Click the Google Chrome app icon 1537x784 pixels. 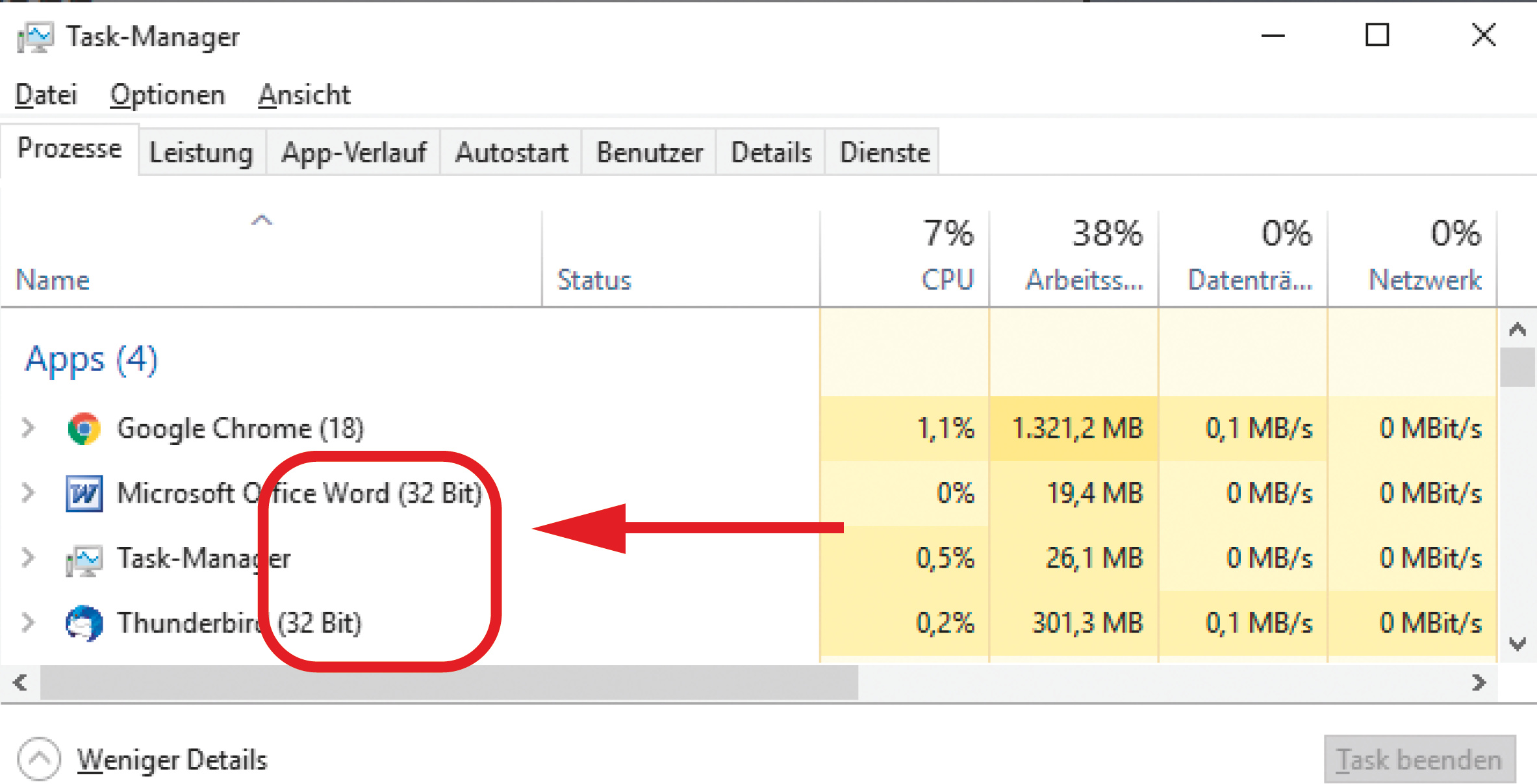pos(84,429)
